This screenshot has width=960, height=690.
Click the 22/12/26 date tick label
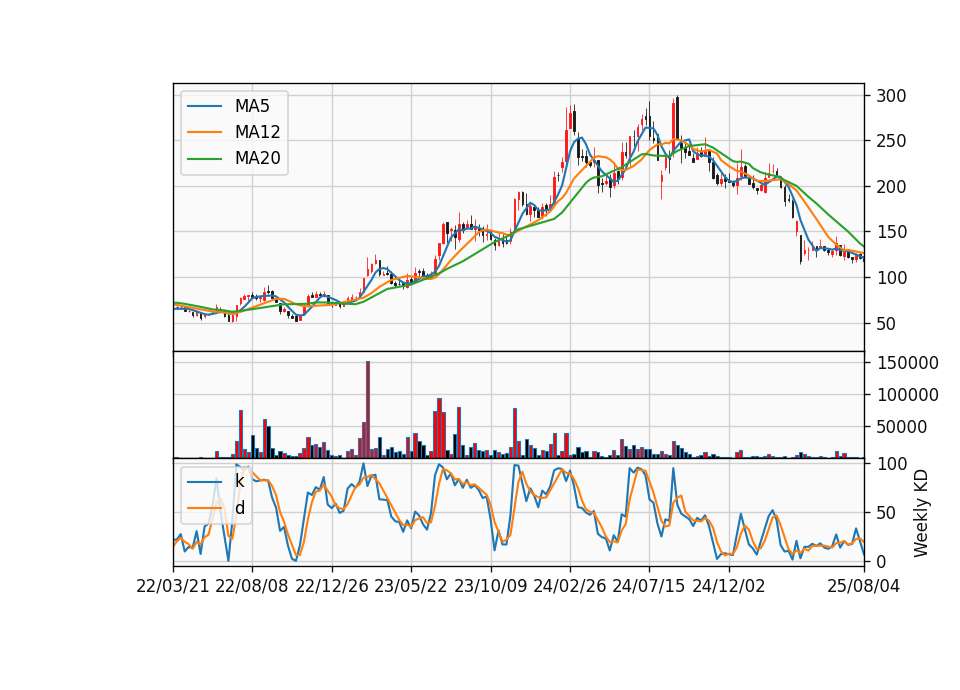click(x=332, y=586)
